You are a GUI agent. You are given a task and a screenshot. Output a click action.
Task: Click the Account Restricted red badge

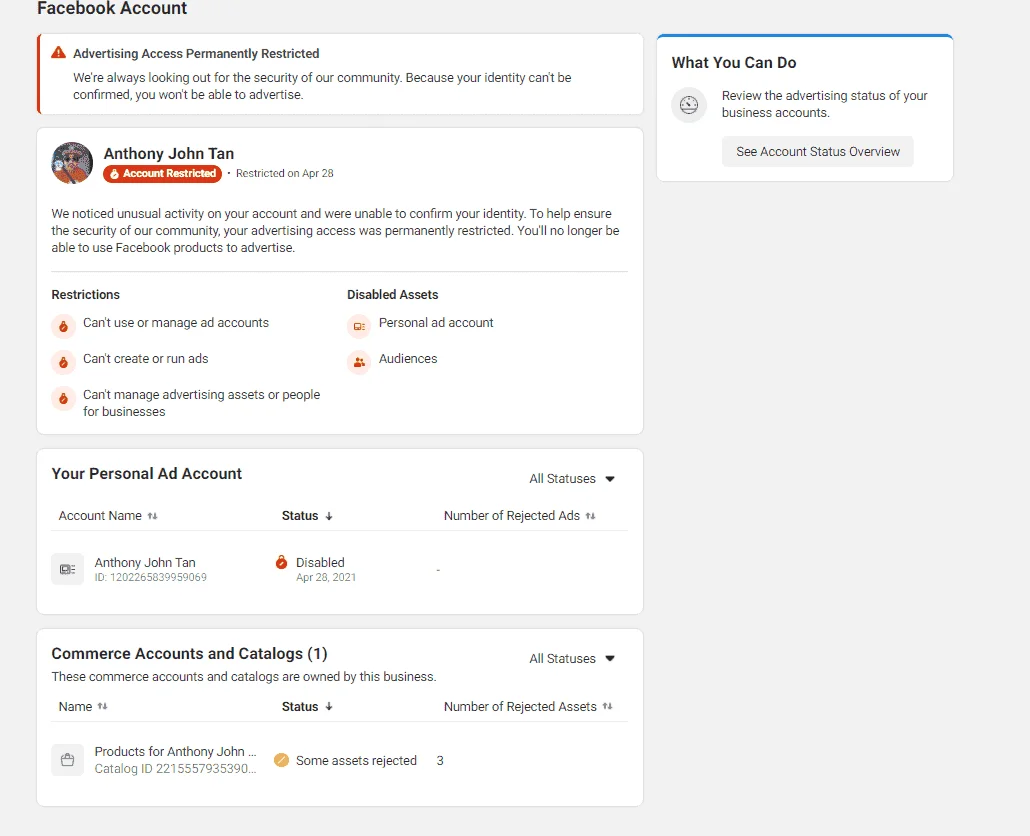coord(162,173)
